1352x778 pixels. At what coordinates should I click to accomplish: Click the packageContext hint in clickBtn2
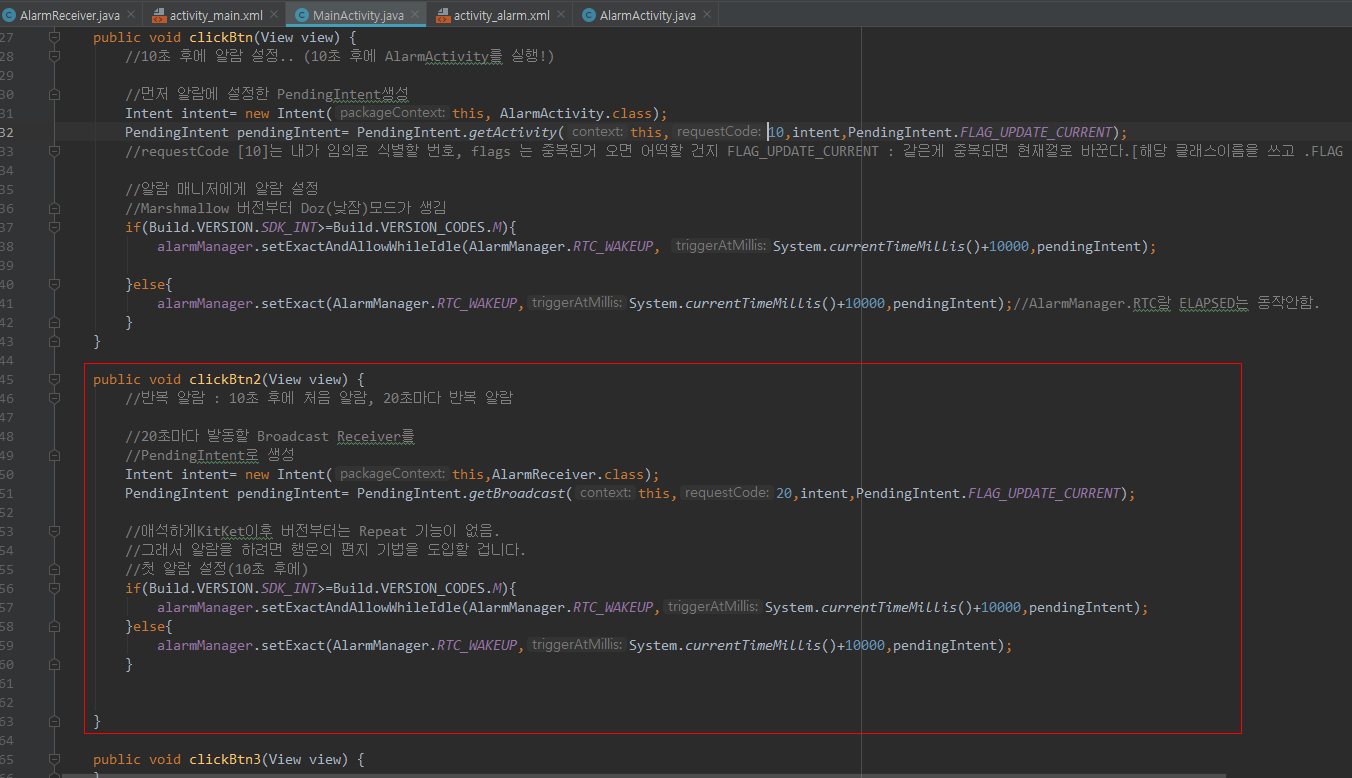pyautogui.click(x=391, y=474)
